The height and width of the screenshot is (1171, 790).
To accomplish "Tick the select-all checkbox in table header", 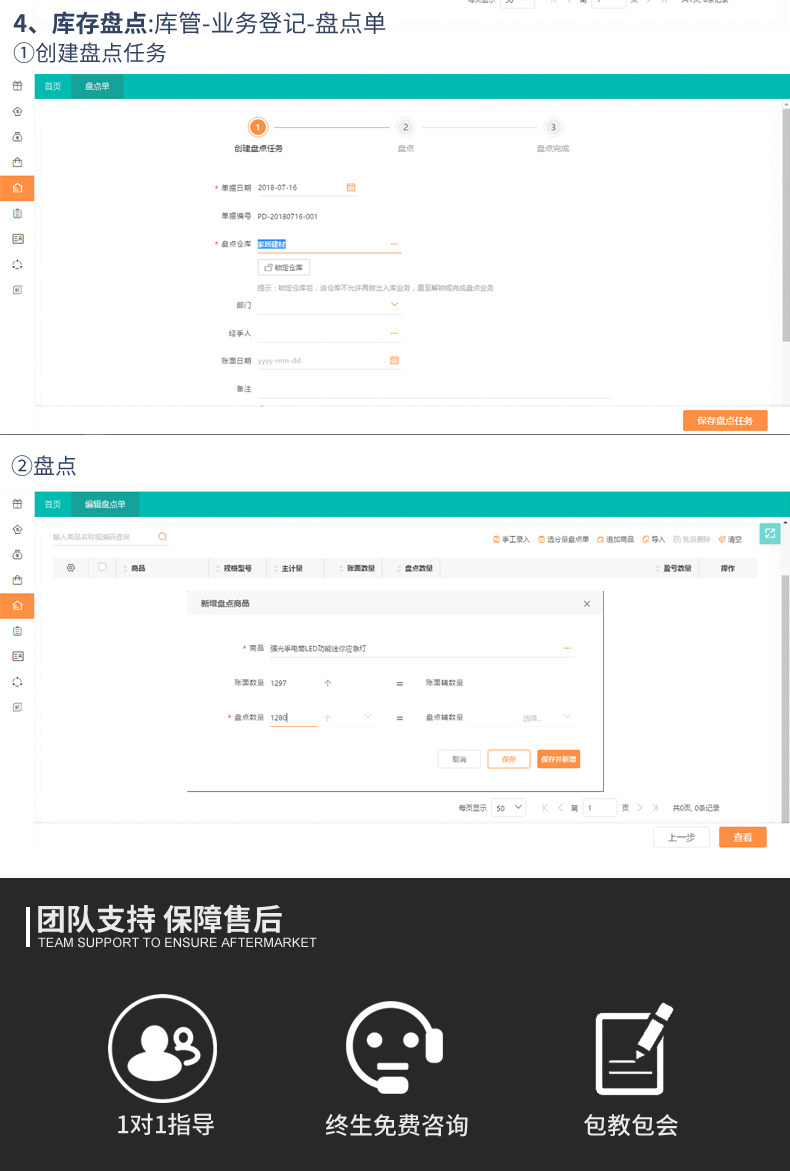I will click(102, 567).
